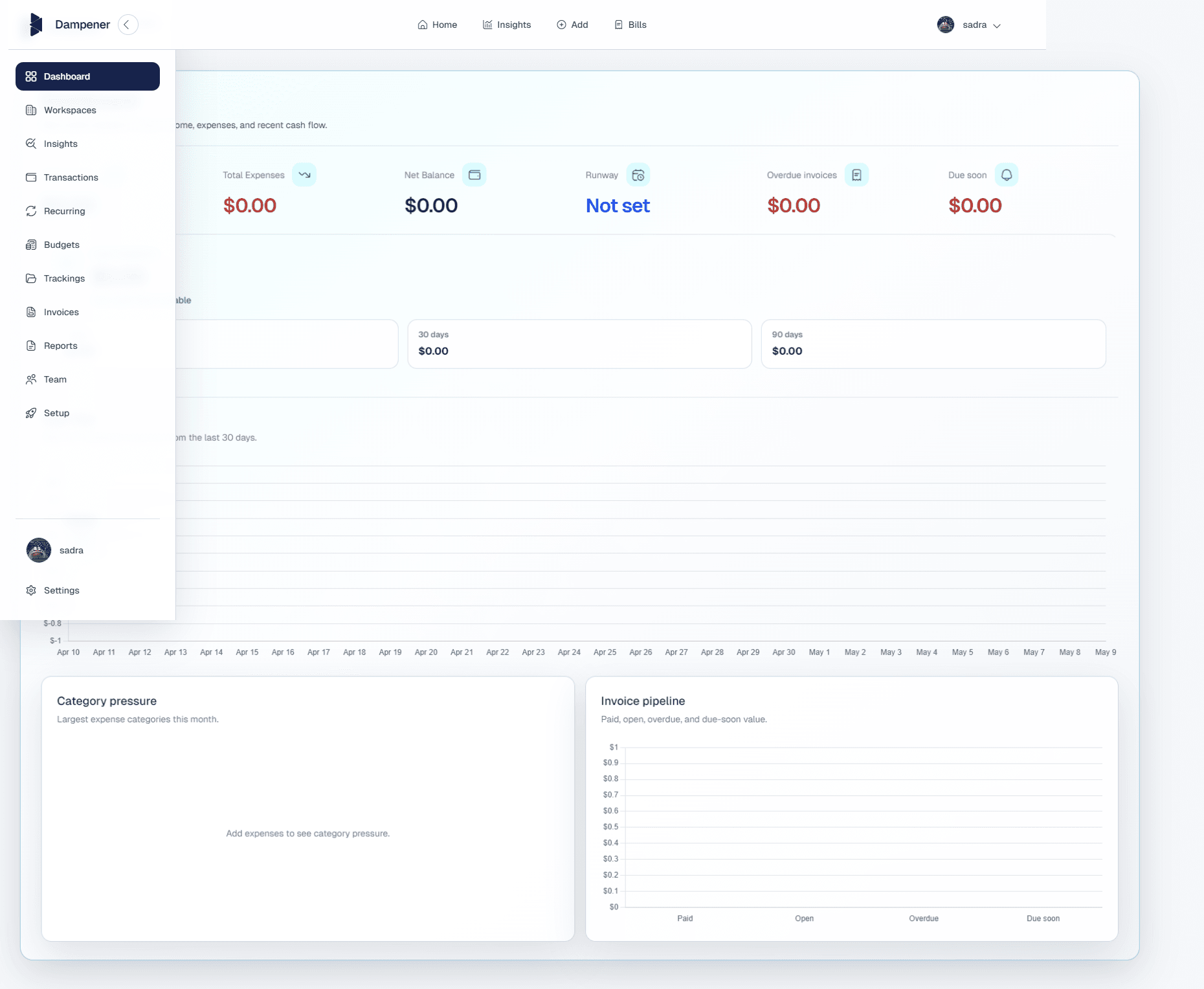The height and width of the screenshot is (989, 1204).
Task: Click the Apr 20 date on cash-flow axis
Action: pos(426,652)
